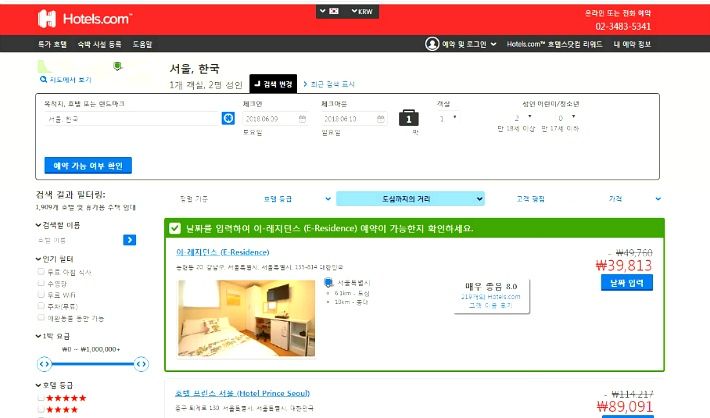
Task: Enable pets allowed filter checkbox
Action: pos(41,317)
